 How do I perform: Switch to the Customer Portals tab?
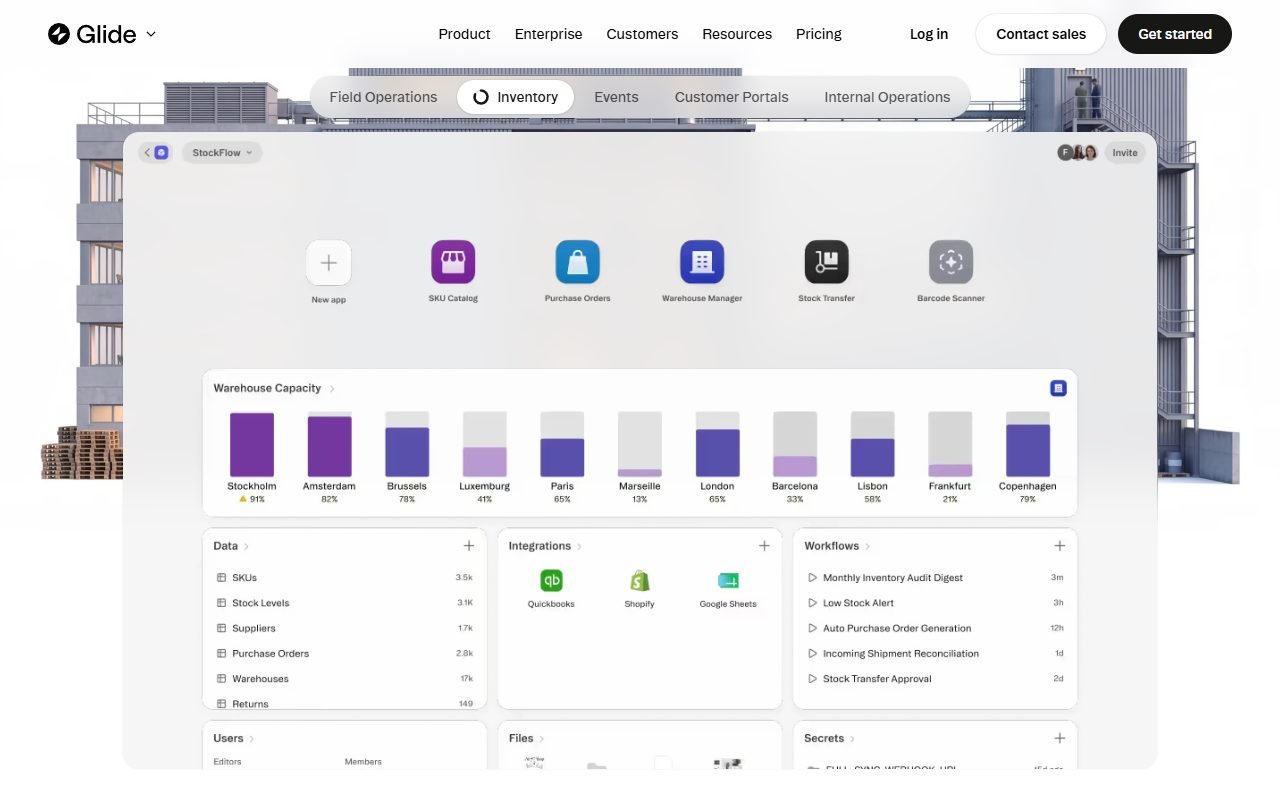731,97
